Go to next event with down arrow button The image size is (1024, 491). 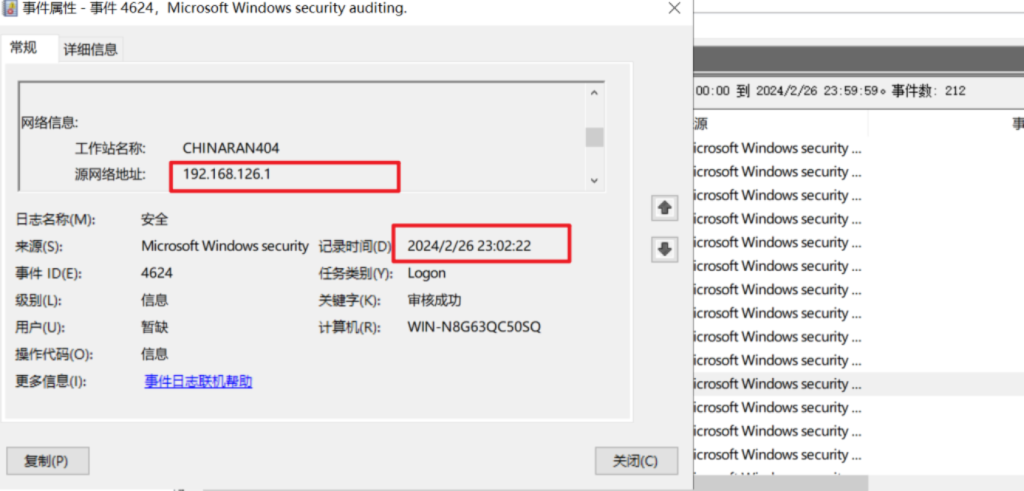click(x=664, y=250)
